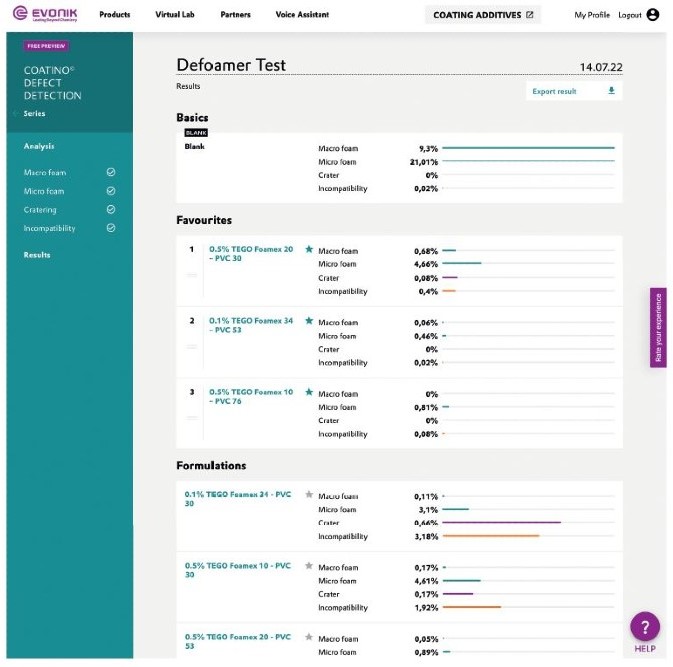Screen dimensions: 673x667
Task: Click the 1,92% incompatibility value
Action: 426,607
